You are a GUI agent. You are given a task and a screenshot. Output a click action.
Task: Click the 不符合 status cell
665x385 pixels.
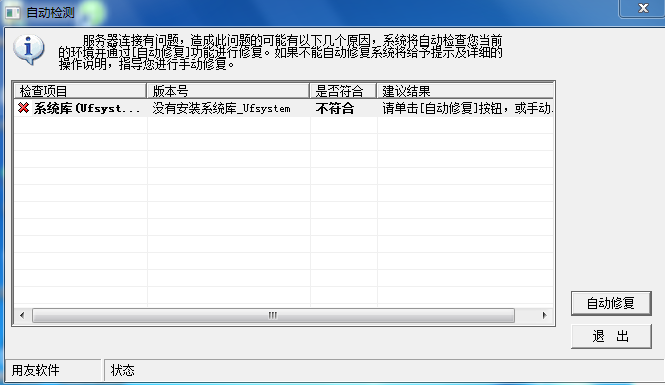coord(335,109)
